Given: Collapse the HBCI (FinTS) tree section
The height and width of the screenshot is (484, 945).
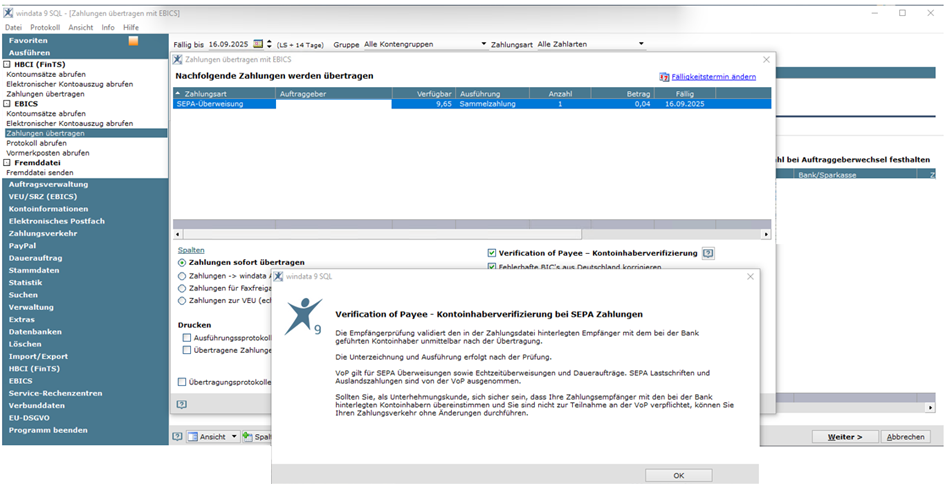Looking at the screenshot, I should click(7, 64).
